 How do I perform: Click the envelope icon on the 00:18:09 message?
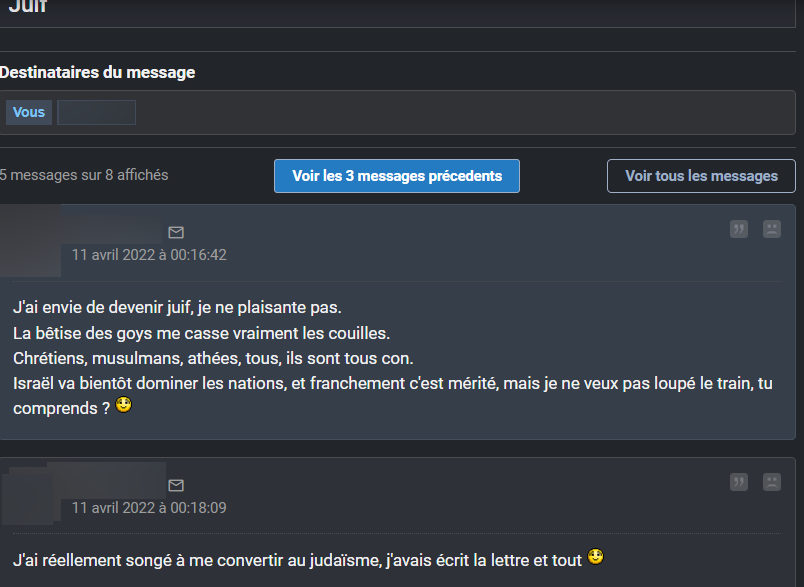coord(176,485)
